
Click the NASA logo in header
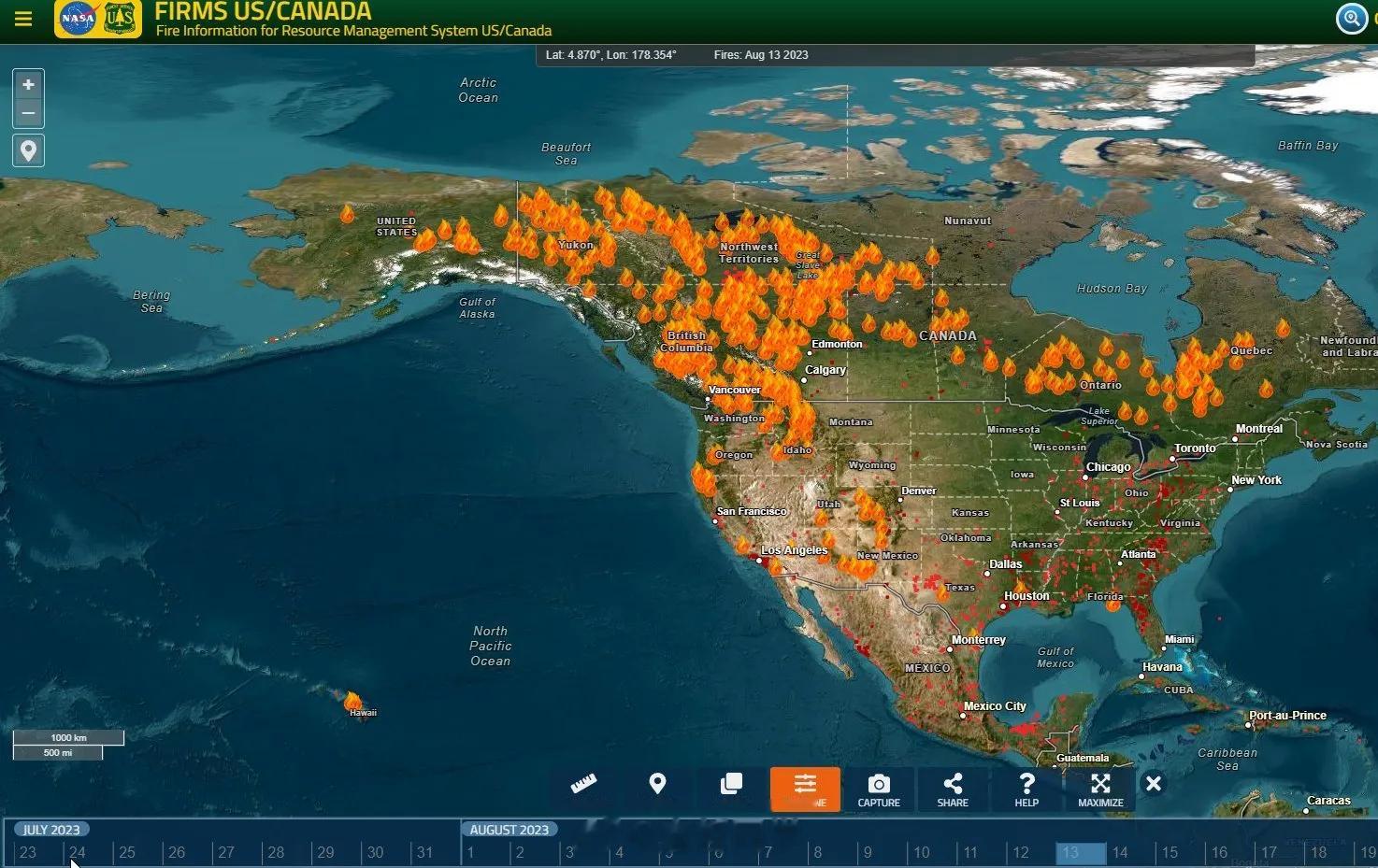[x=78, y=19]
